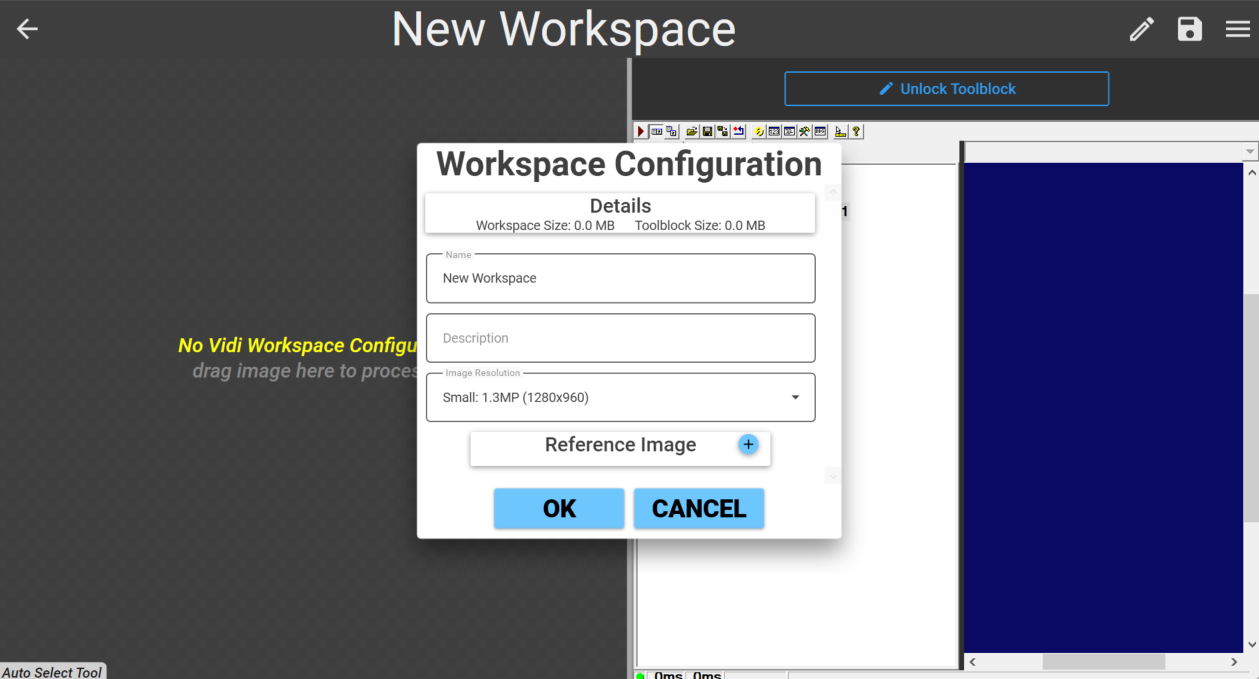Screen dimensions: 1259x679
Task: Save workspace using floppy disk icon
Action: 1189,29
